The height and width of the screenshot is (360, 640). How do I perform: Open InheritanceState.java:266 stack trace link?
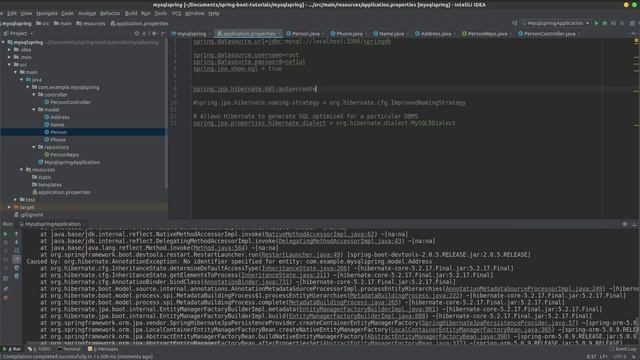[304, 268]
